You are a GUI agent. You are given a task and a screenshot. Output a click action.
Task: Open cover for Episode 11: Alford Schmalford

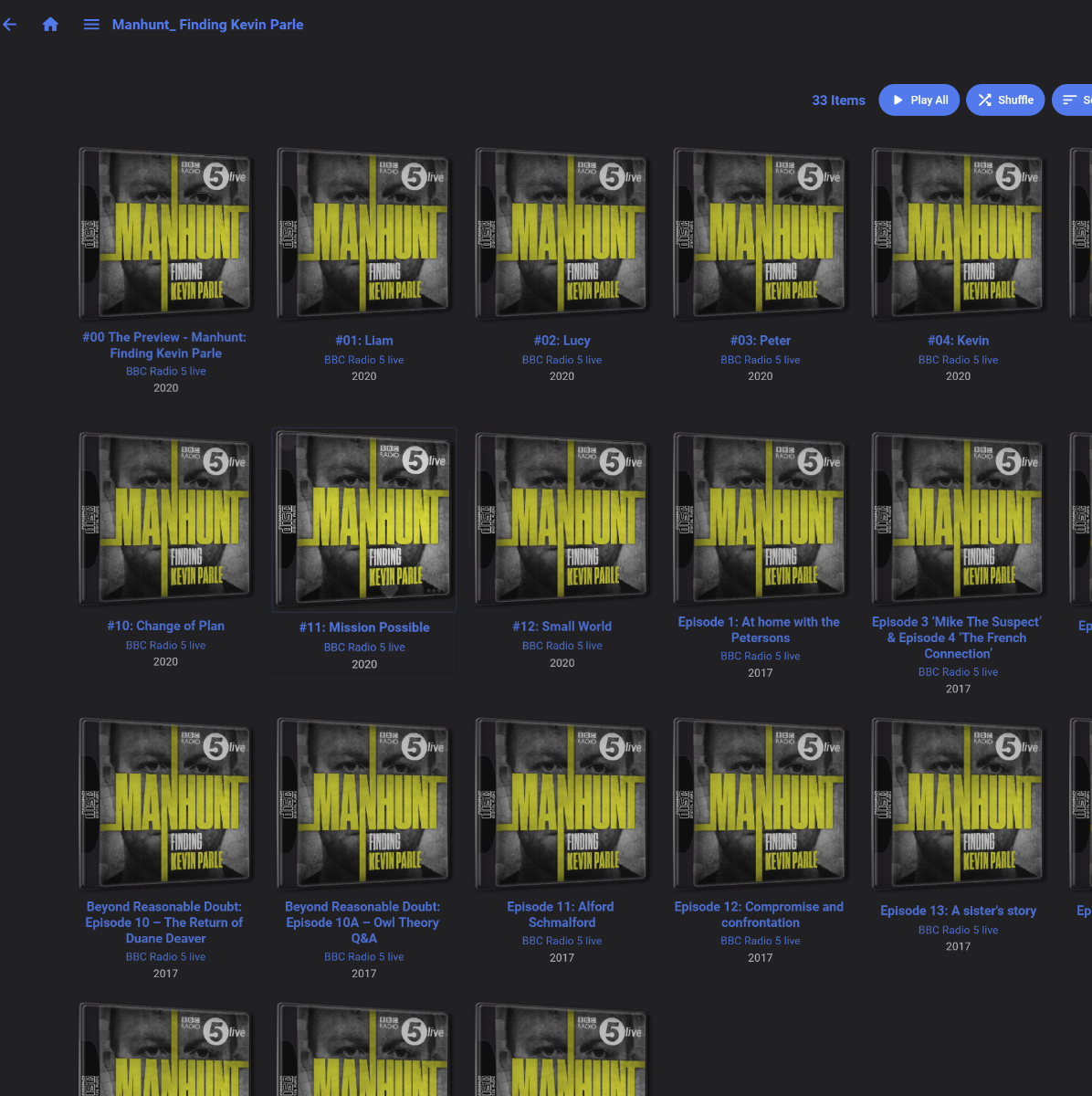point(562,803)
